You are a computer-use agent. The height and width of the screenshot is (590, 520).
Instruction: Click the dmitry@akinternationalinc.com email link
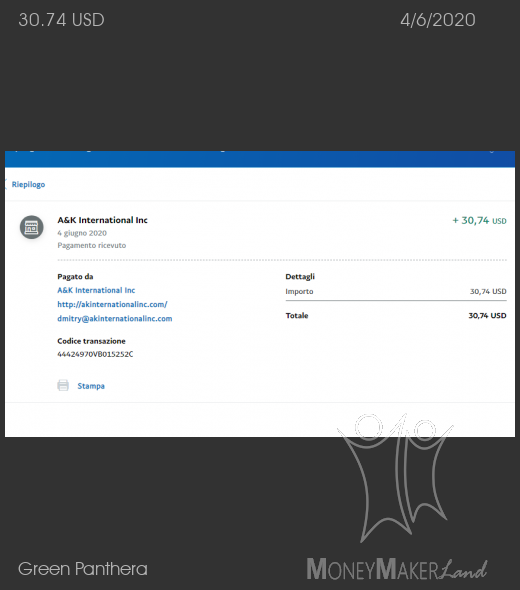point(115,318)
